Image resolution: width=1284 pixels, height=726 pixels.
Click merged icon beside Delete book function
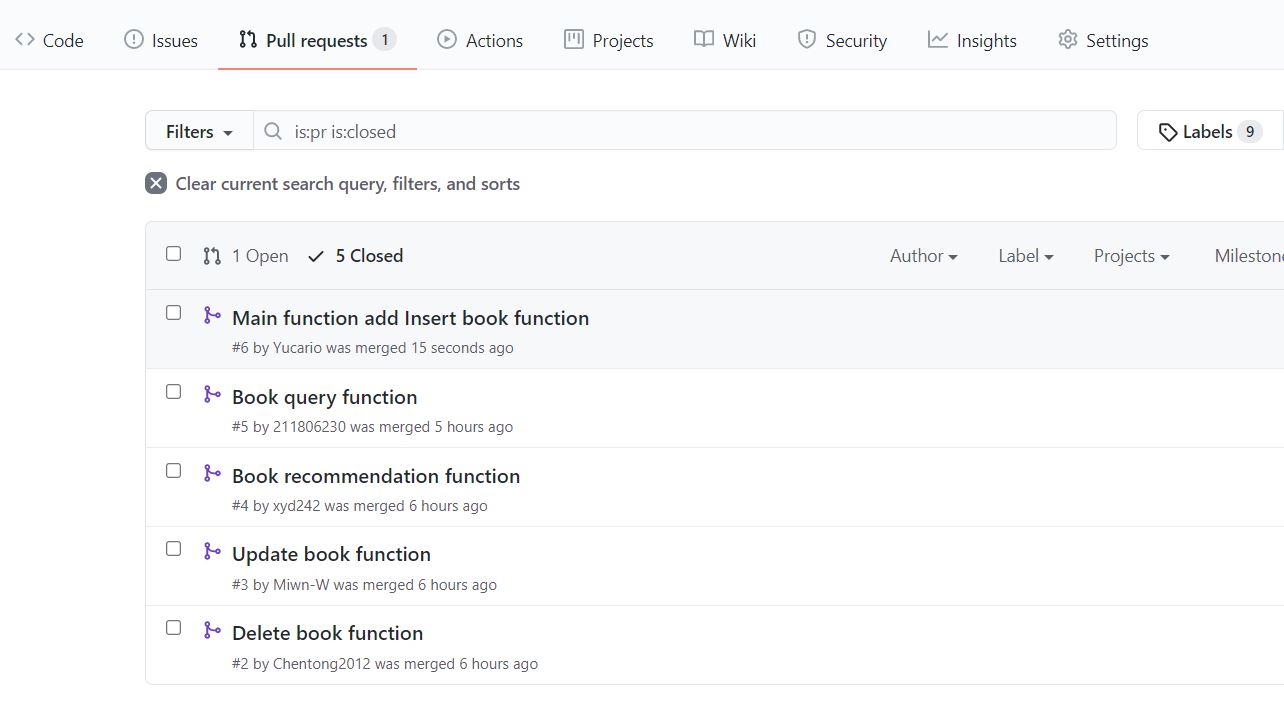[212, 630]
